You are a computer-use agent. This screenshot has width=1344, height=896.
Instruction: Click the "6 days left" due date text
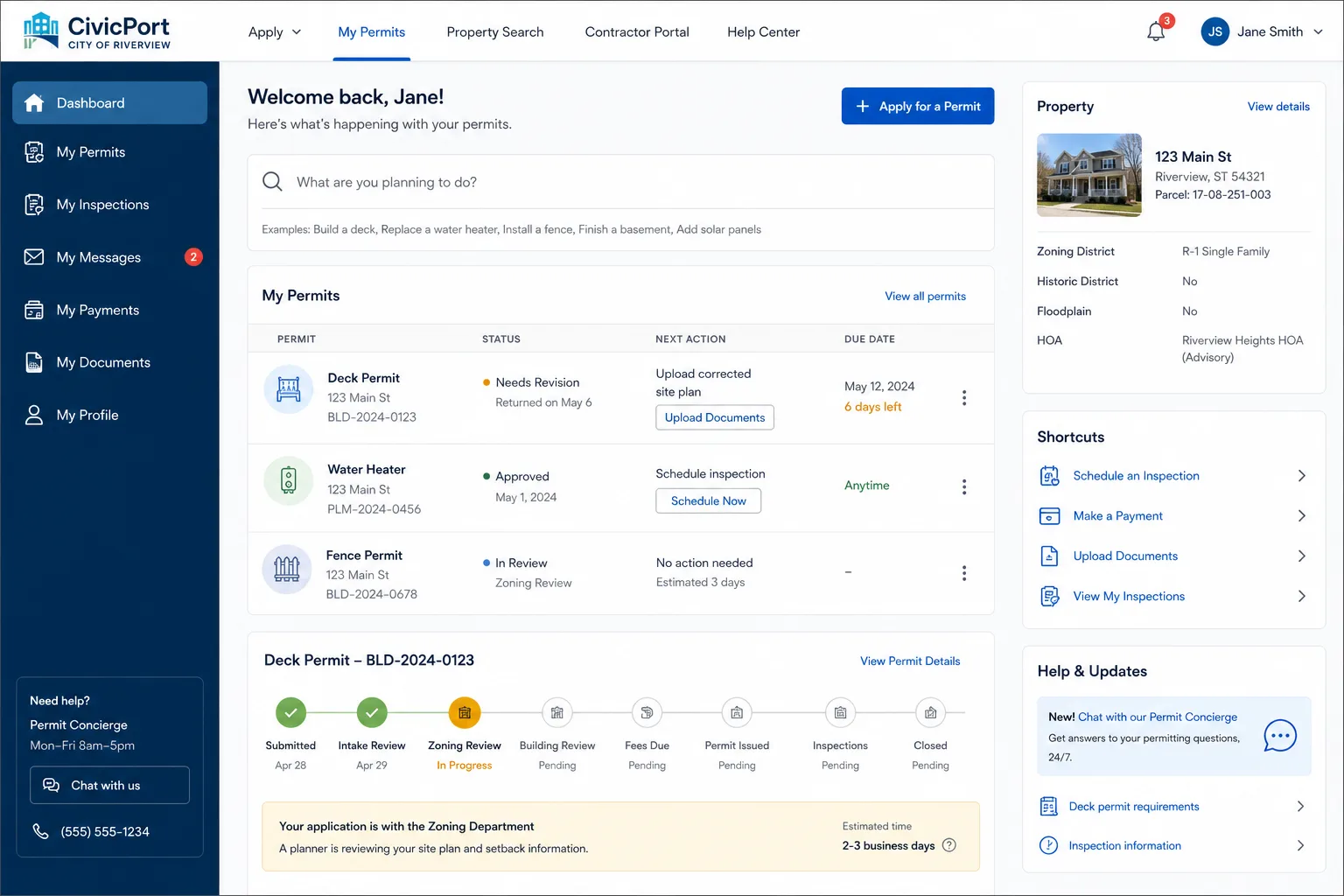tap(872, 407)
